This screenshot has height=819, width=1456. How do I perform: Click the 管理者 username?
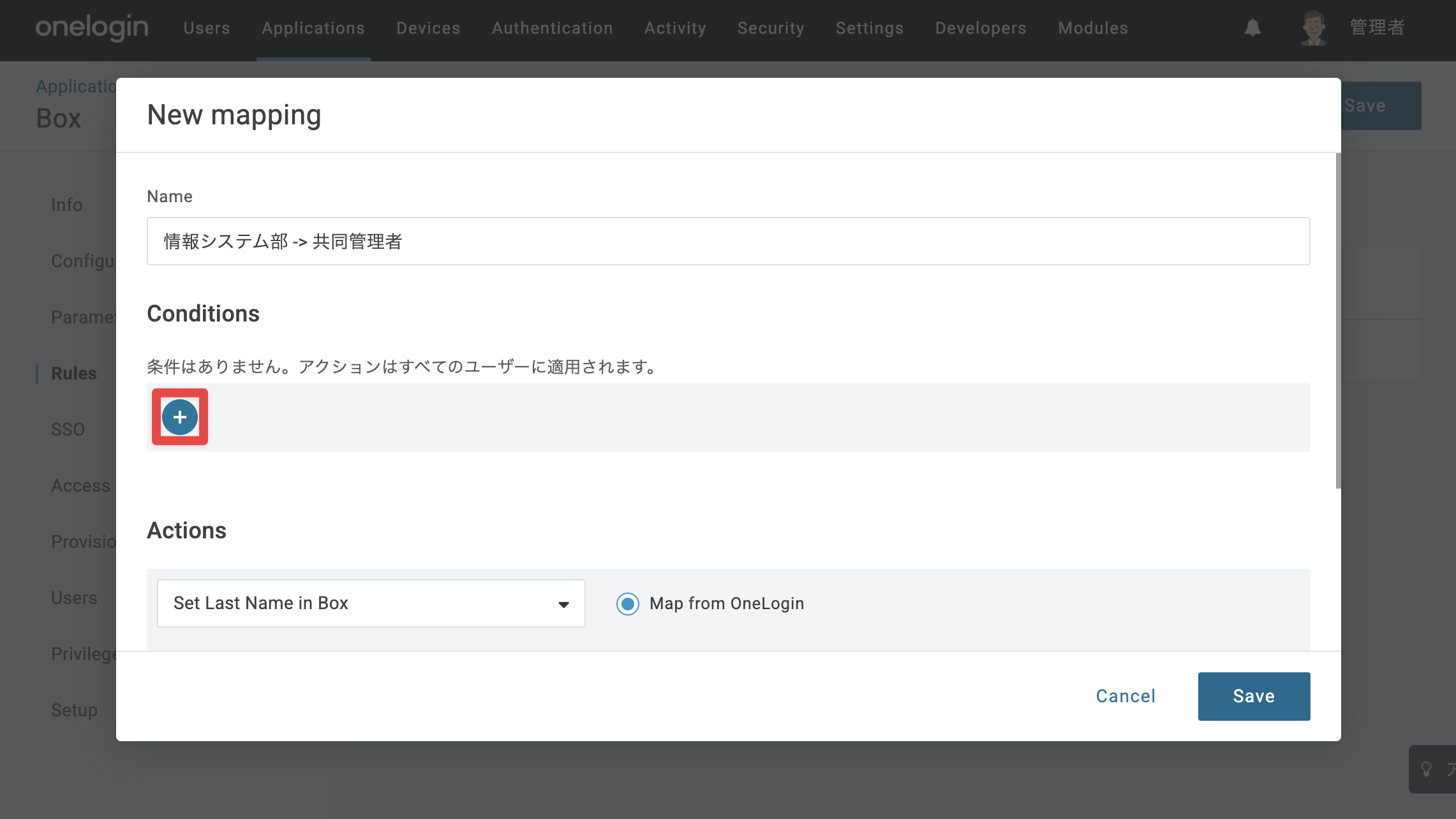(1377, 28)
